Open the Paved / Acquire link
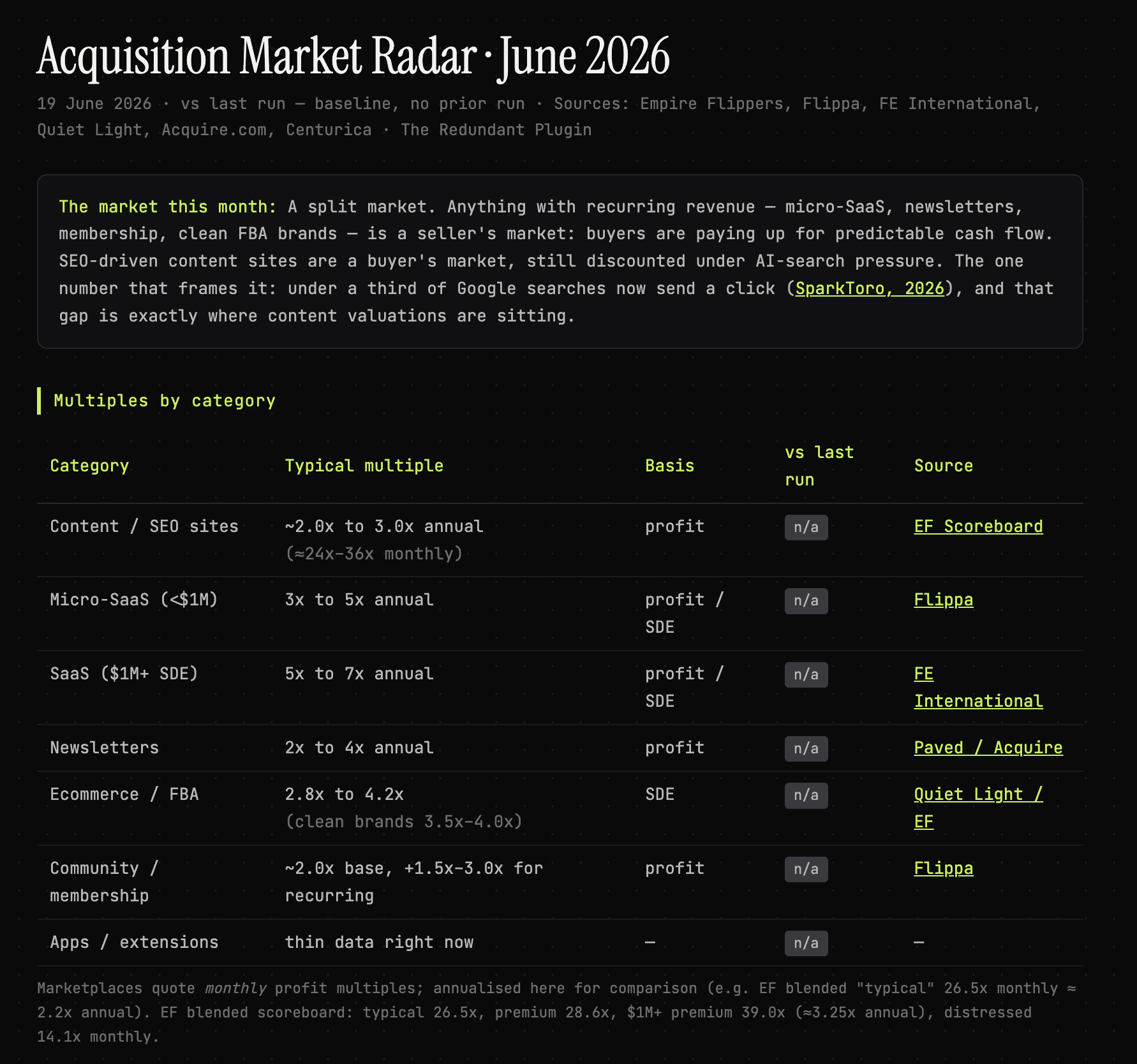The width and height of the screenshot is (1137, 1064). tap(988, 748)
